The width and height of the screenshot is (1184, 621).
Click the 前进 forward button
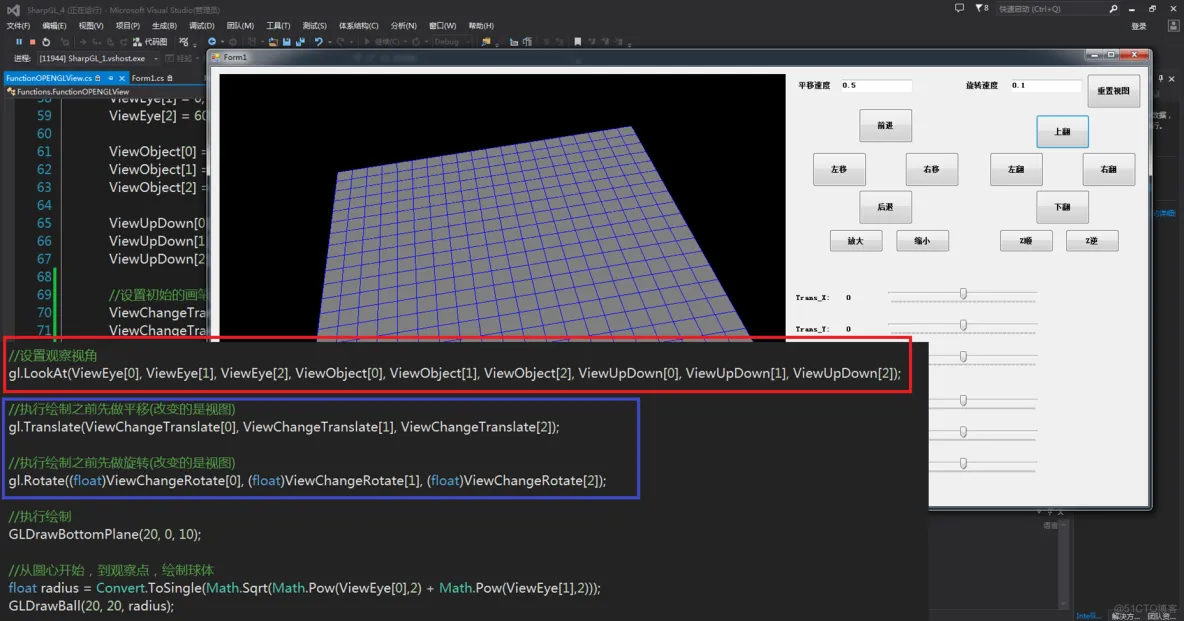click(x=885, y=125)
